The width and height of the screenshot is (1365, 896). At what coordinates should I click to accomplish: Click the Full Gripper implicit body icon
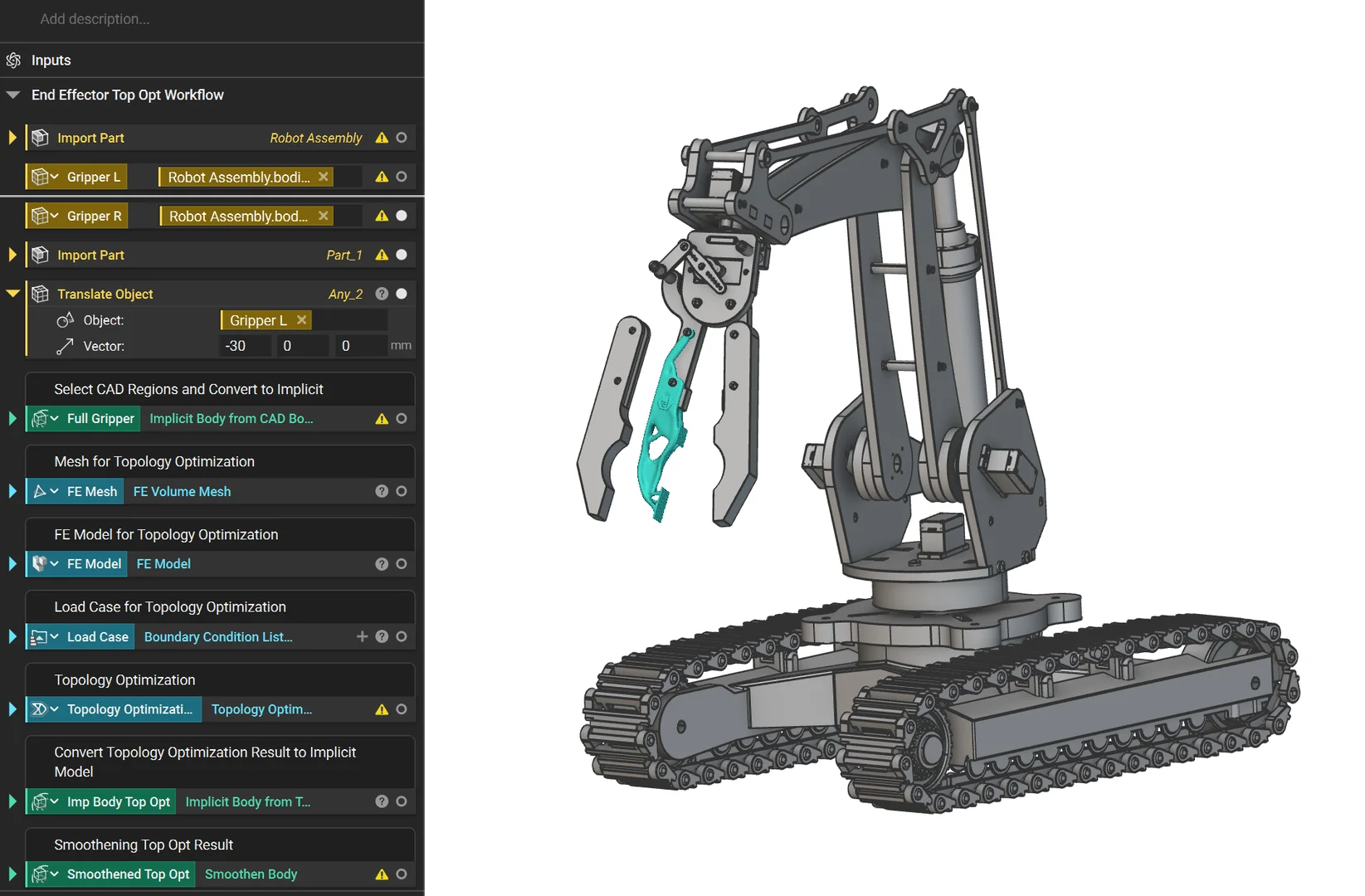39,419
